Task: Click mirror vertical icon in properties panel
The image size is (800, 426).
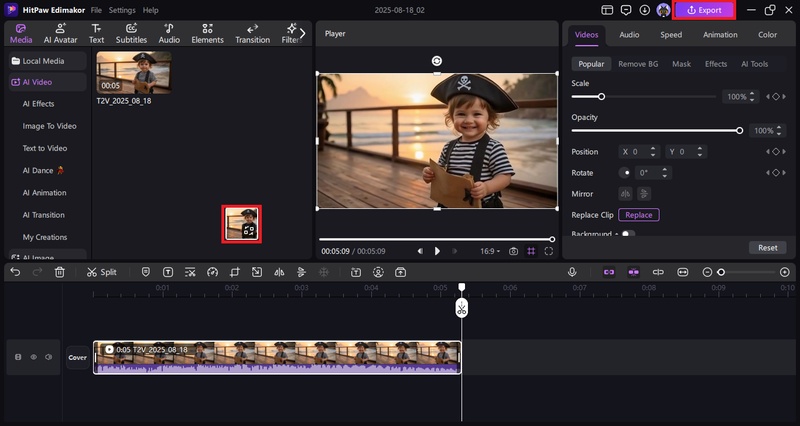Action: [644, 194]
